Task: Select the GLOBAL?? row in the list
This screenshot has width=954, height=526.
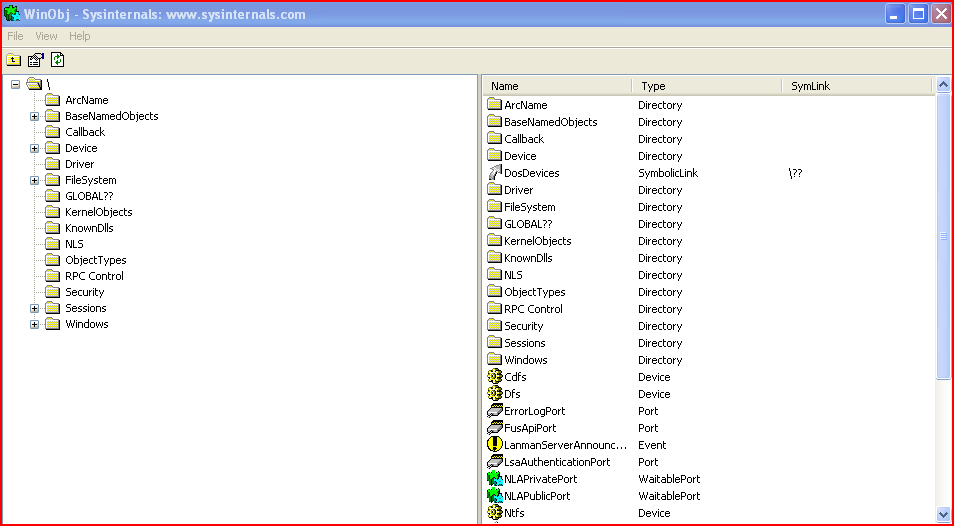Action: click(x=709, y=224)
